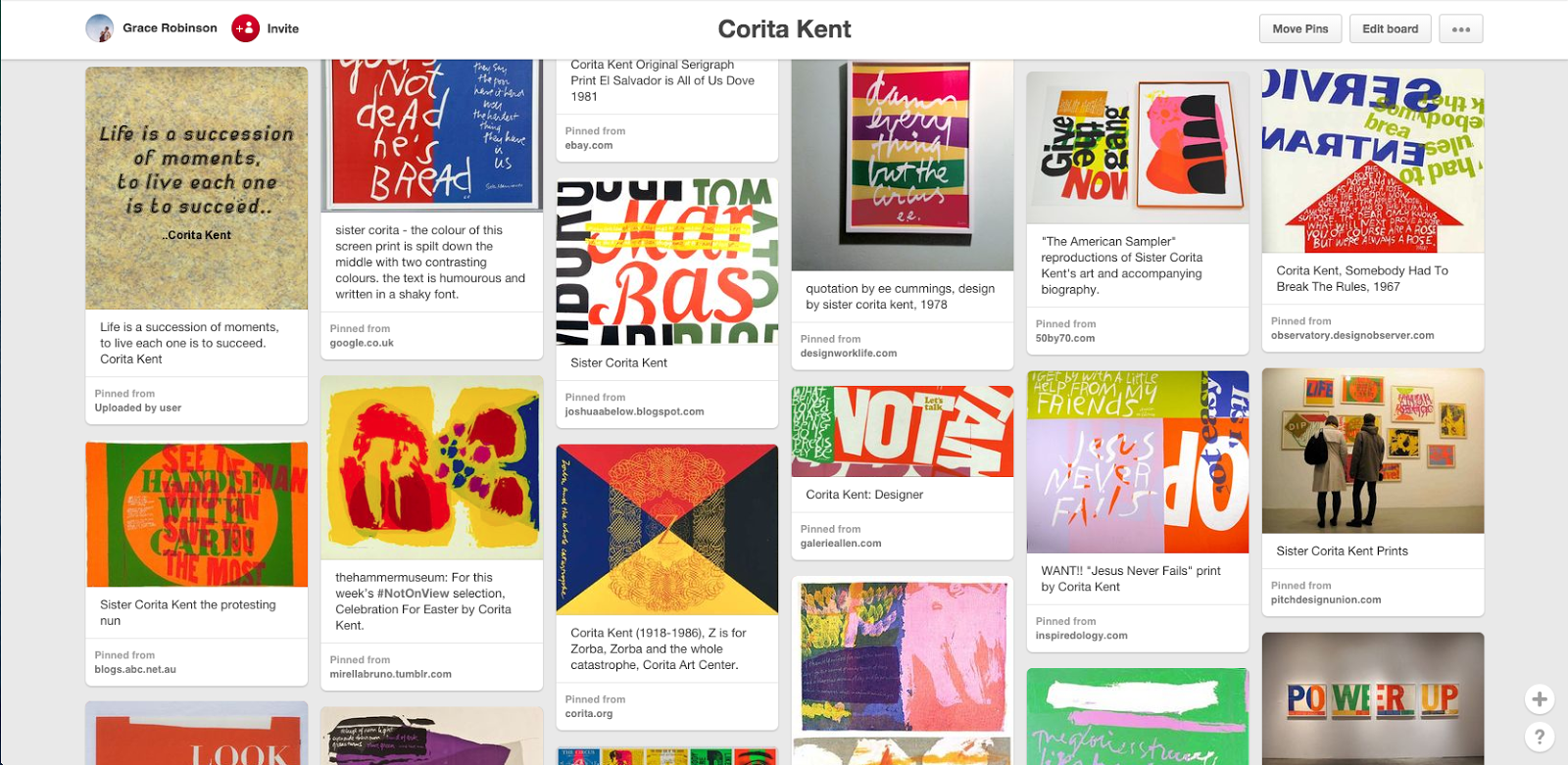1568x765 pixels.
Task: Visit the observatory.designobserver.com source link
Action: click(1352, 335)
